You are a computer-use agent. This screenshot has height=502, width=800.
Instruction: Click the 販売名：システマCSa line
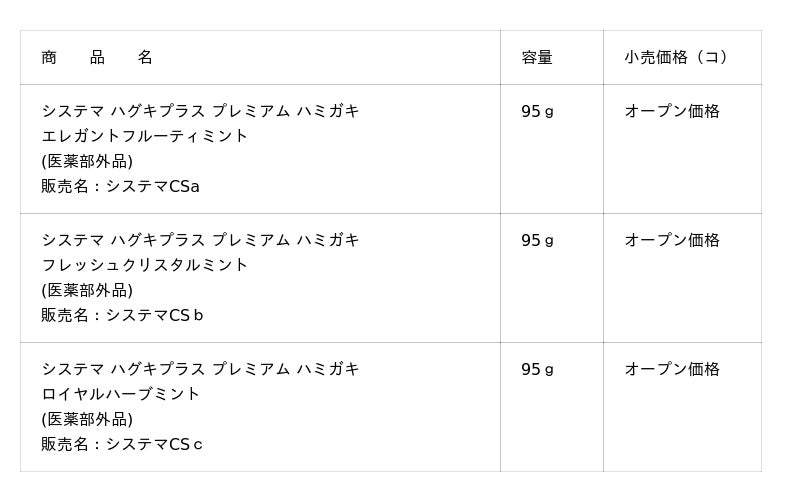pos(121,186)
